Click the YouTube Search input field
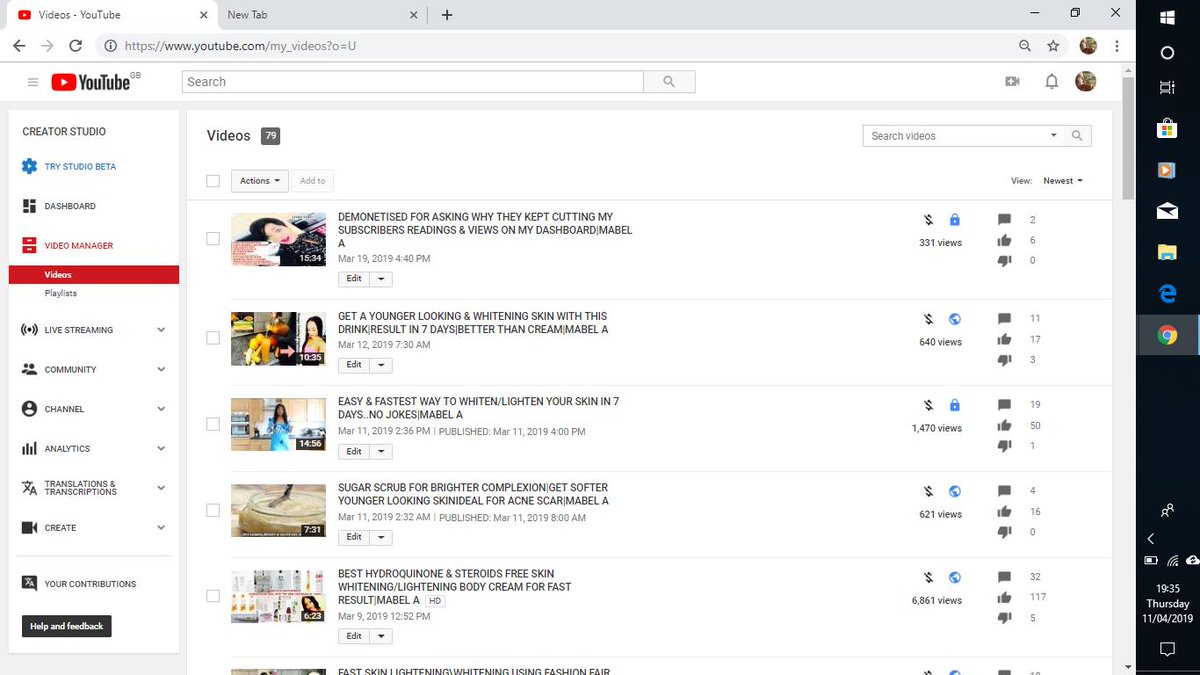Screen dimensions: 1200x675 click(x=413, y=82)
